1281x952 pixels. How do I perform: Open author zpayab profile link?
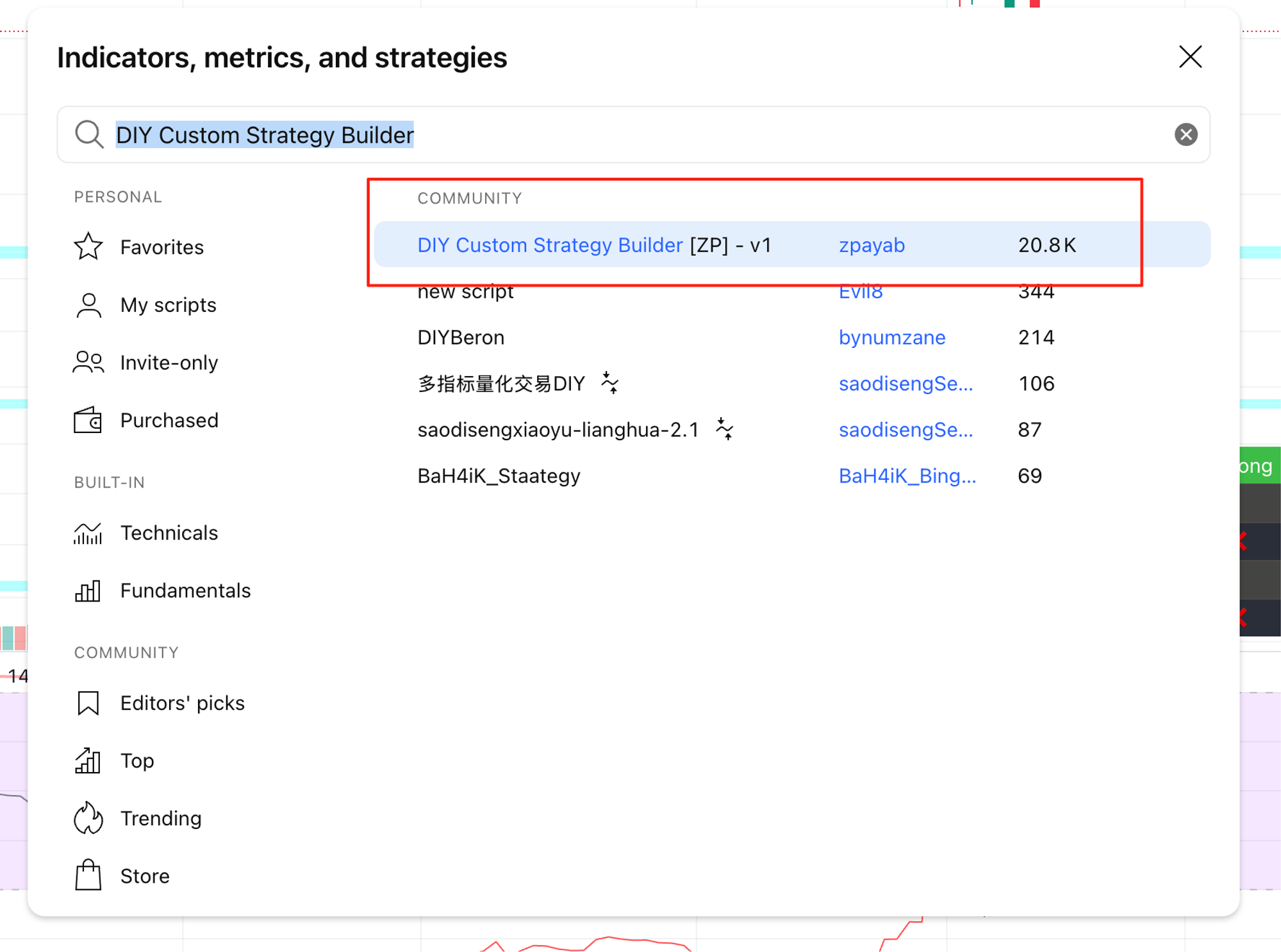point(872,245)
